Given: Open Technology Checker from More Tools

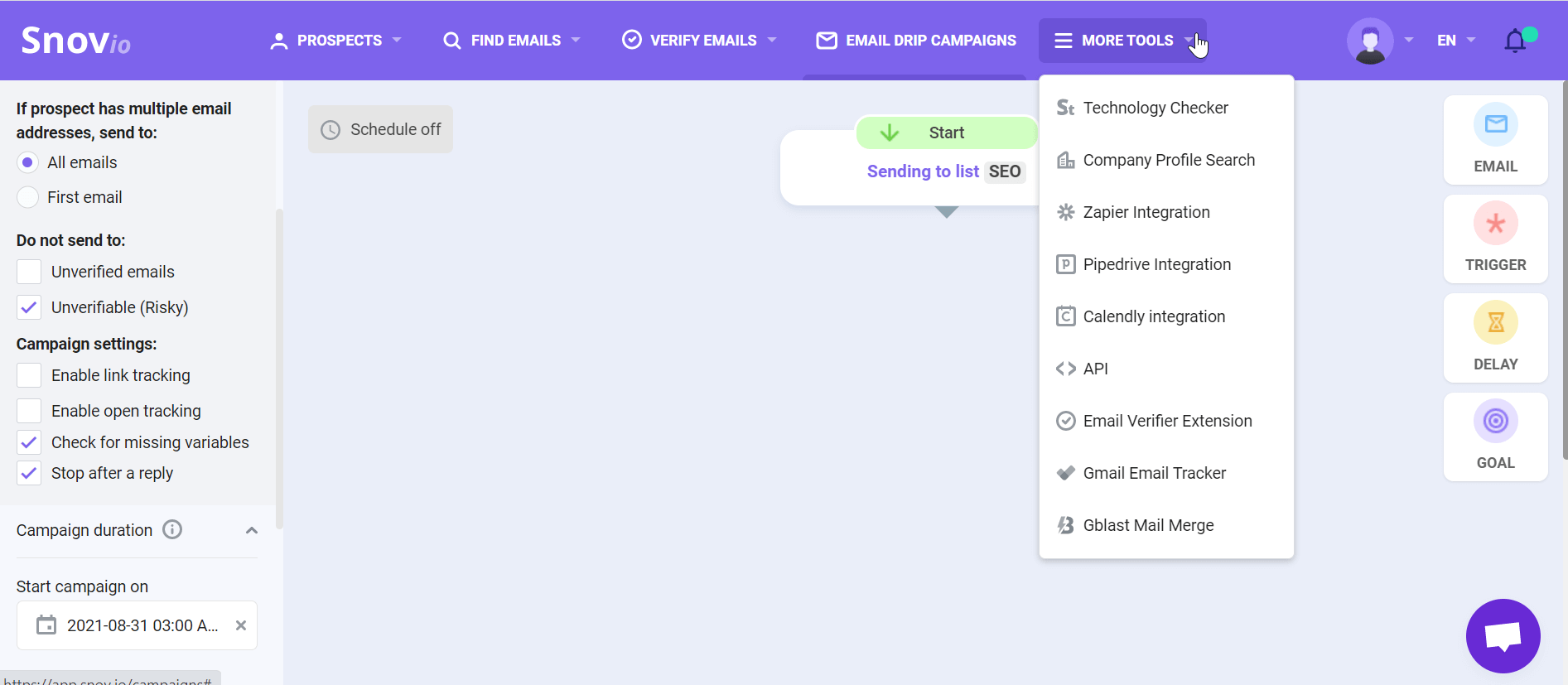Looking at the screenshot, I should click(x=1166, y=108).
